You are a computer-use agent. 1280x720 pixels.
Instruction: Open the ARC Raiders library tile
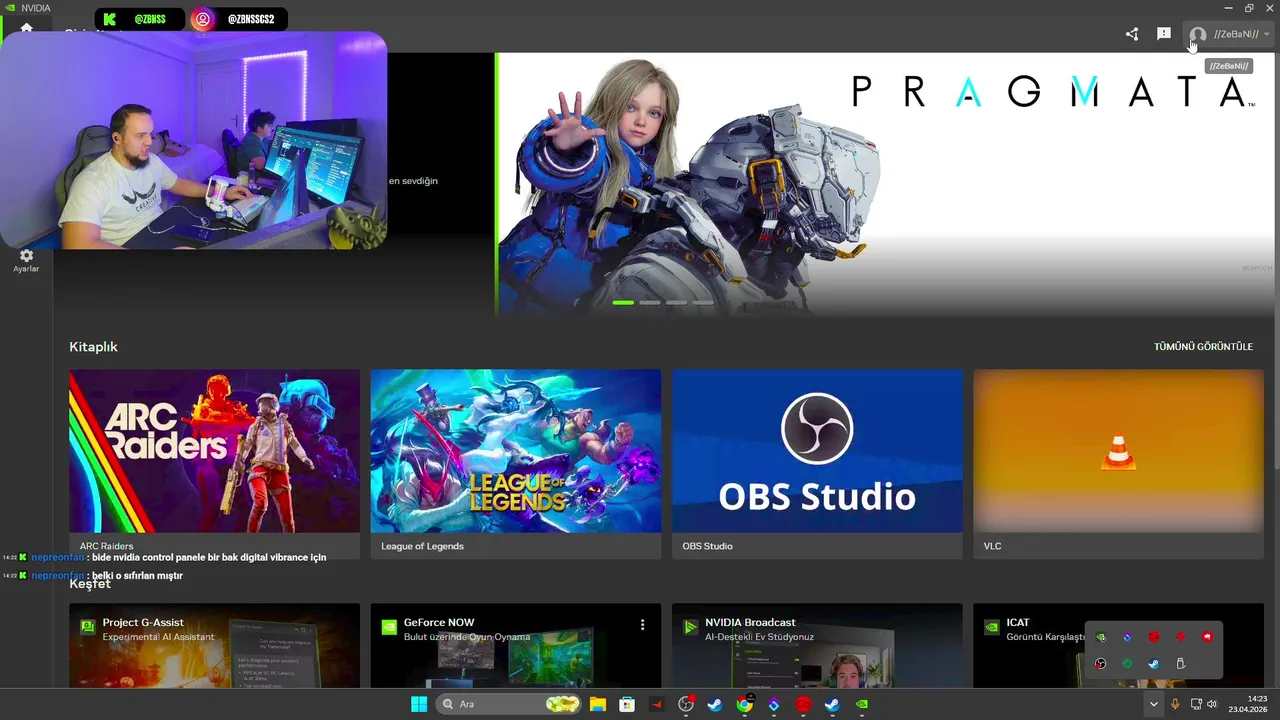[x=214, y=464]
